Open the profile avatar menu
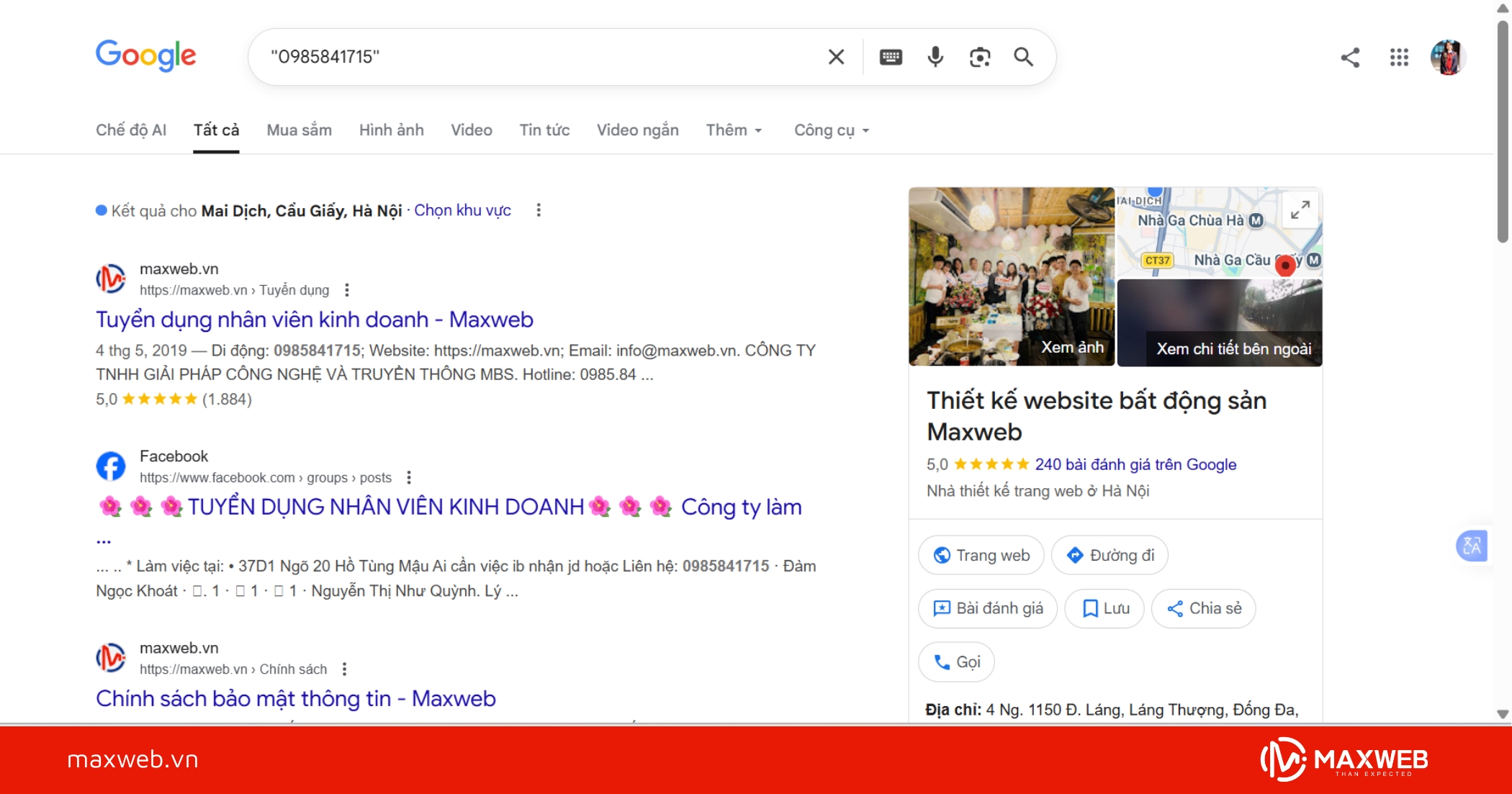This screenshot has height=794, width=1512. tap(1448, 58)
